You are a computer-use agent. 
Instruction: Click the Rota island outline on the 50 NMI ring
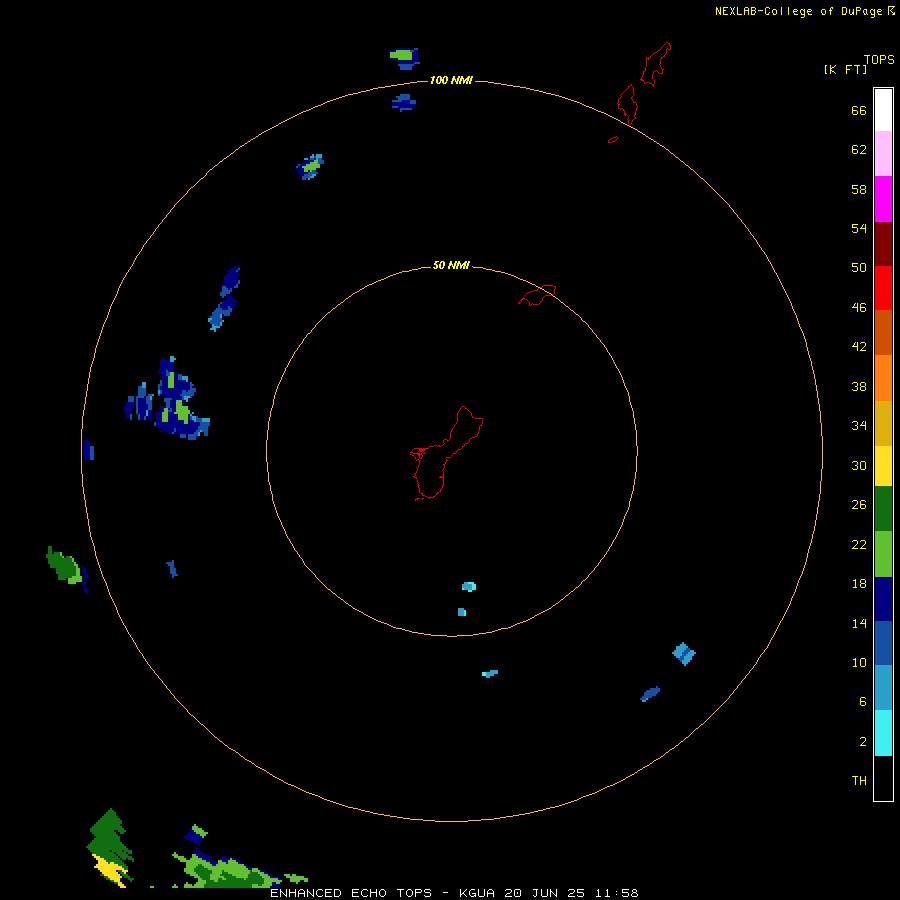coord(537,295)
